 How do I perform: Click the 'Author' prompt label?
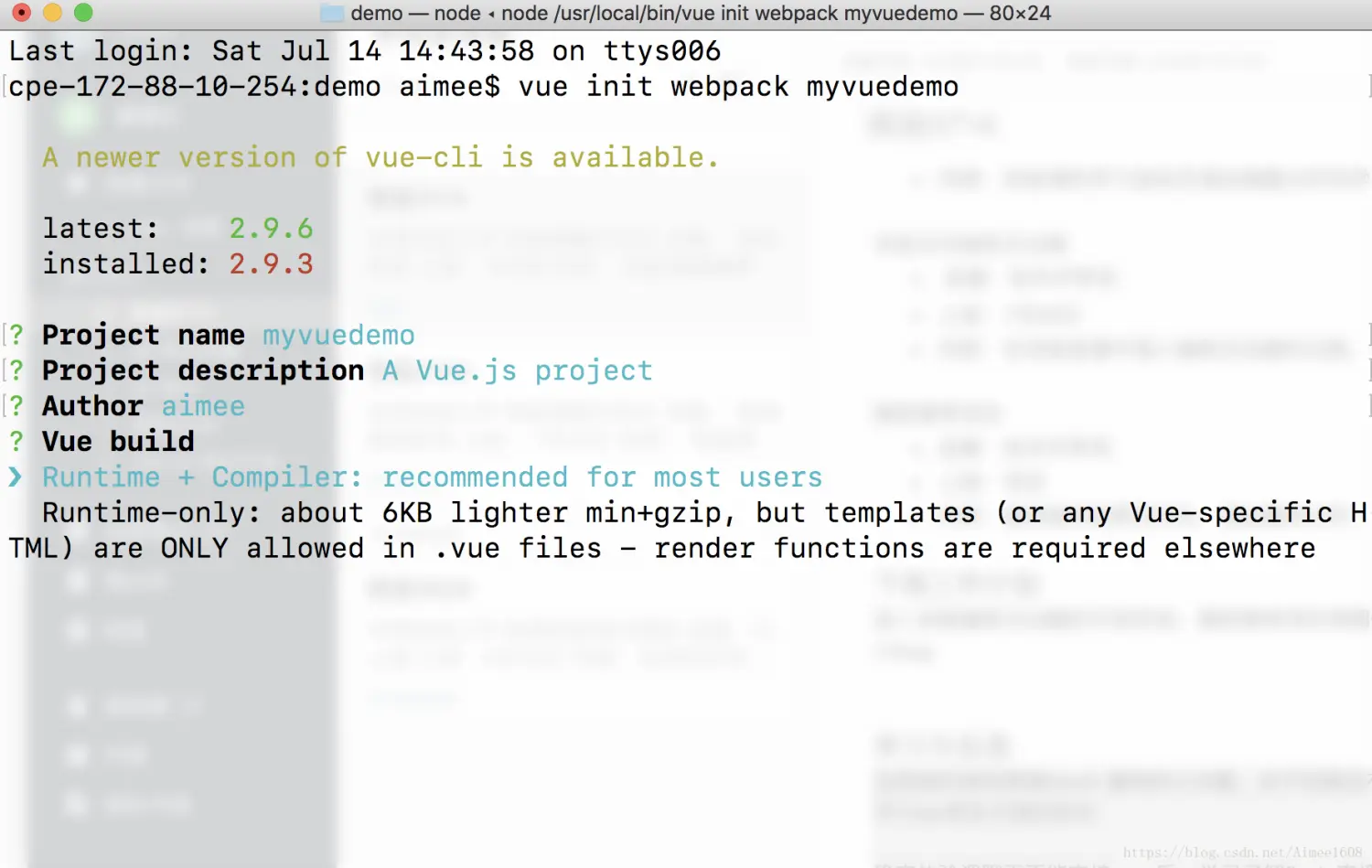pos(92,406)
